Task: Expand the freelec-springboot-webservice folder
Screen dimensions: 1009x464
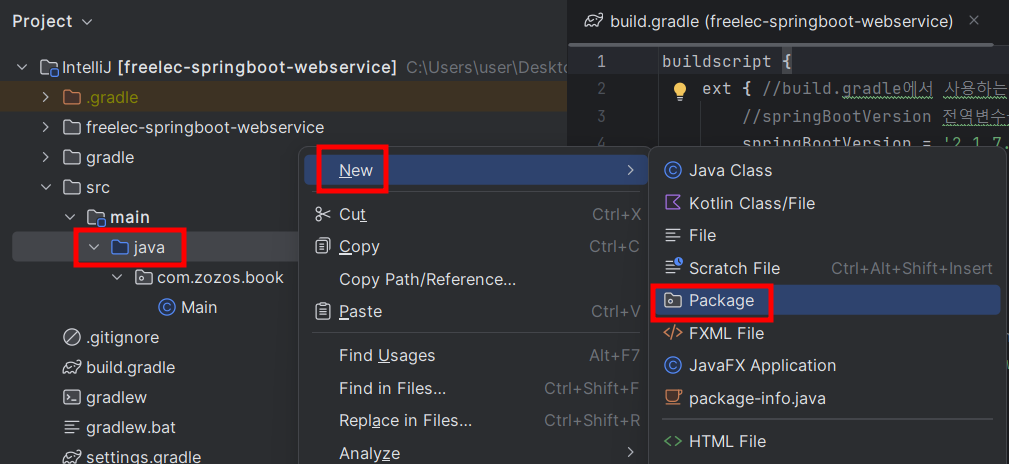Action: click(x=46, y=127)
